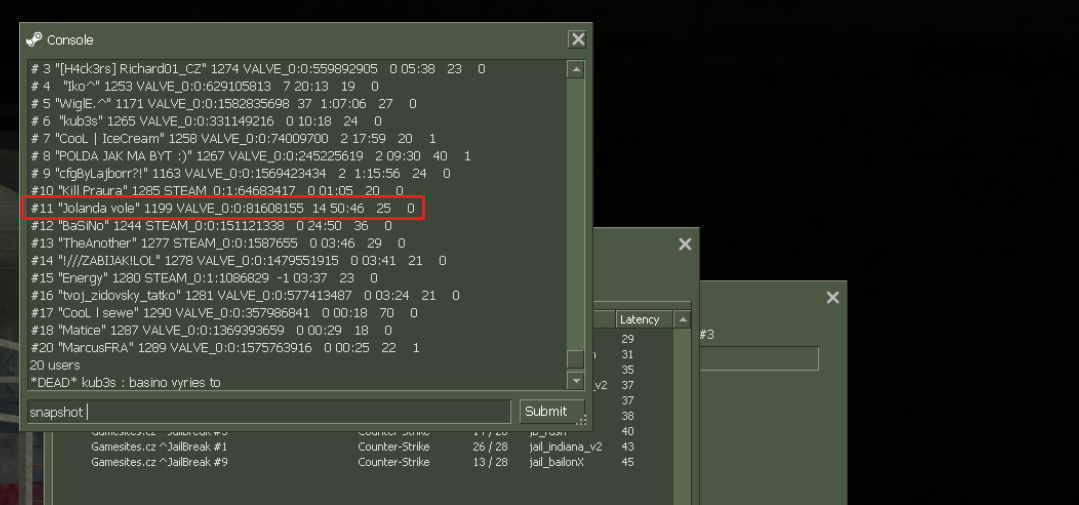Screen dimensions: 1079x505
Task: Click console row #6 kub3s
Action: click(206, 121)
